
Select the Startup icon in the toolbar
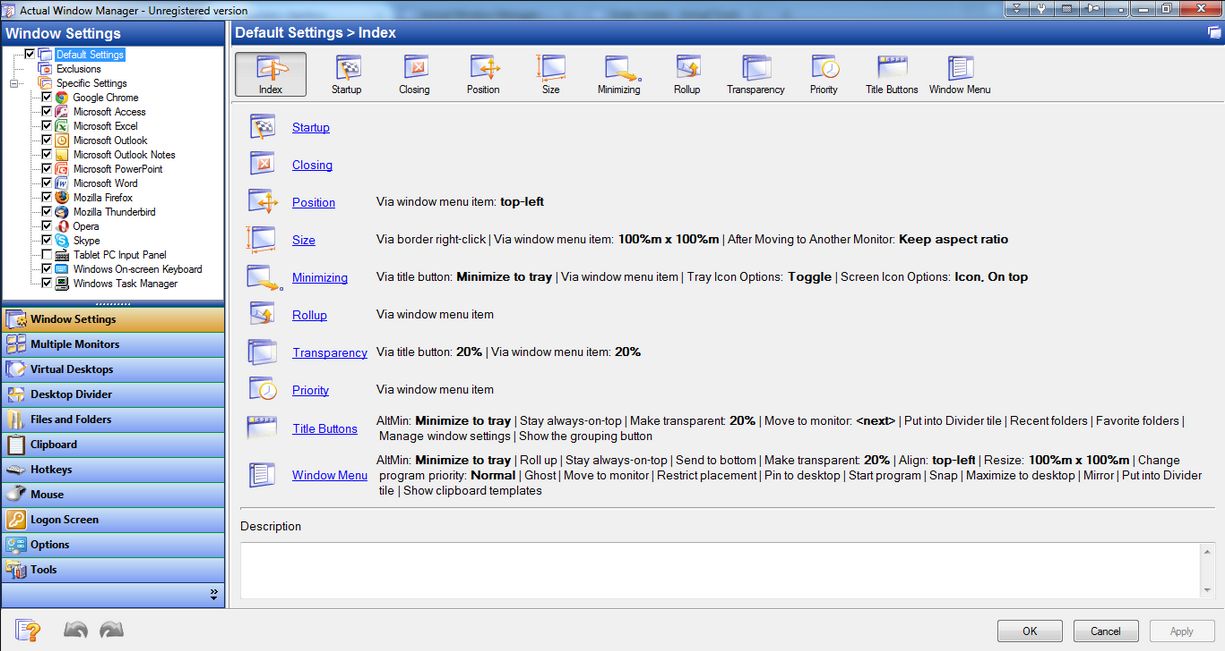tap(347, 73)
